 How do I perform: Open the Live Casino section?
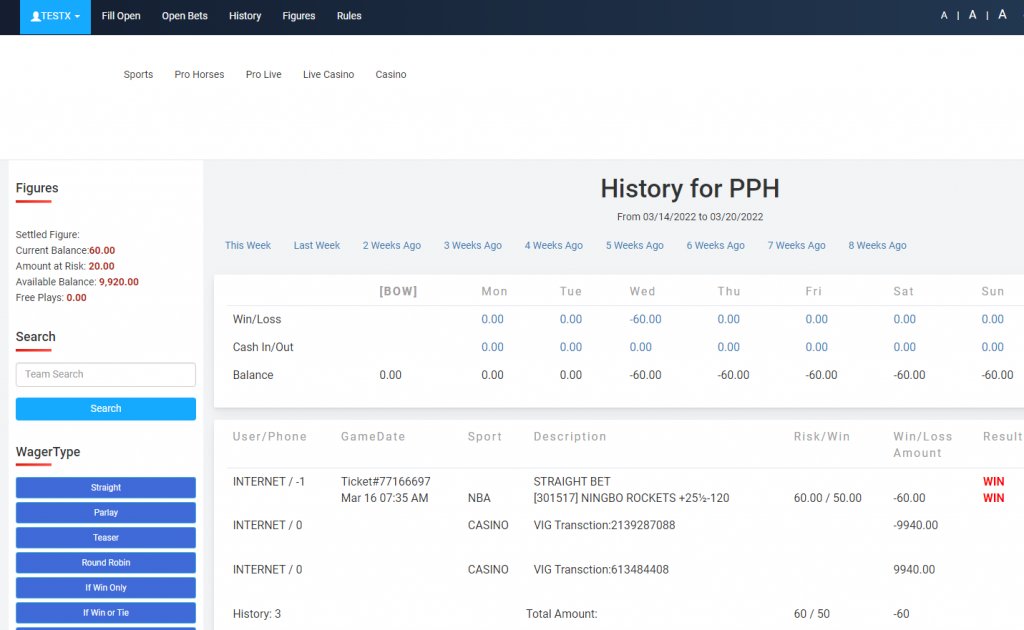click(328, 74)
